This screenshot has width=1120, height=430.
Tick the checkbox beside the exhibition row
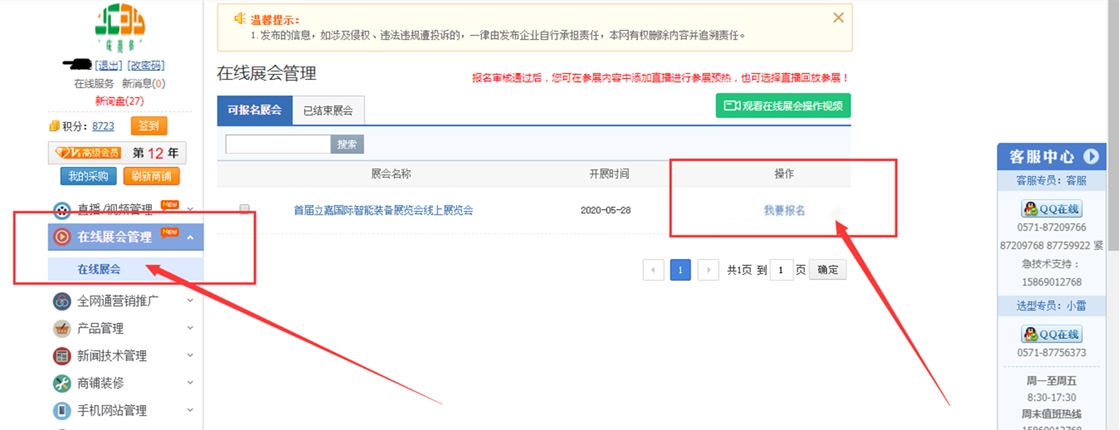tap(245, 210)
